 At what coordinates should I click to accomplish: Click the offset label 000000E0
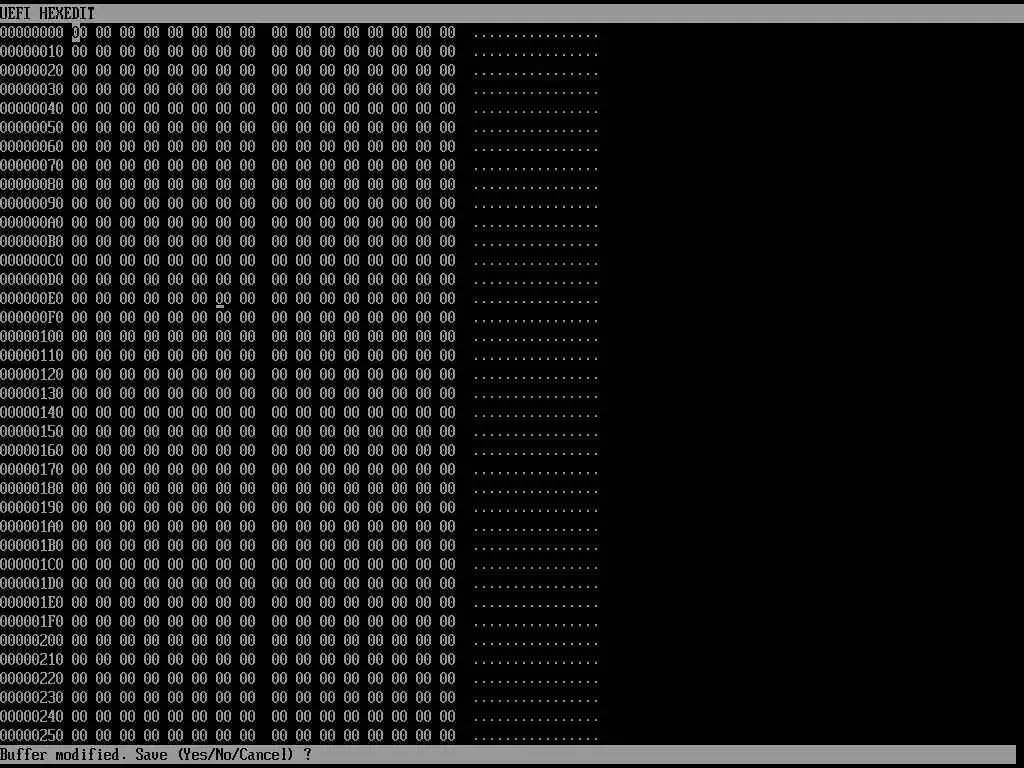[x=32, y=298]
